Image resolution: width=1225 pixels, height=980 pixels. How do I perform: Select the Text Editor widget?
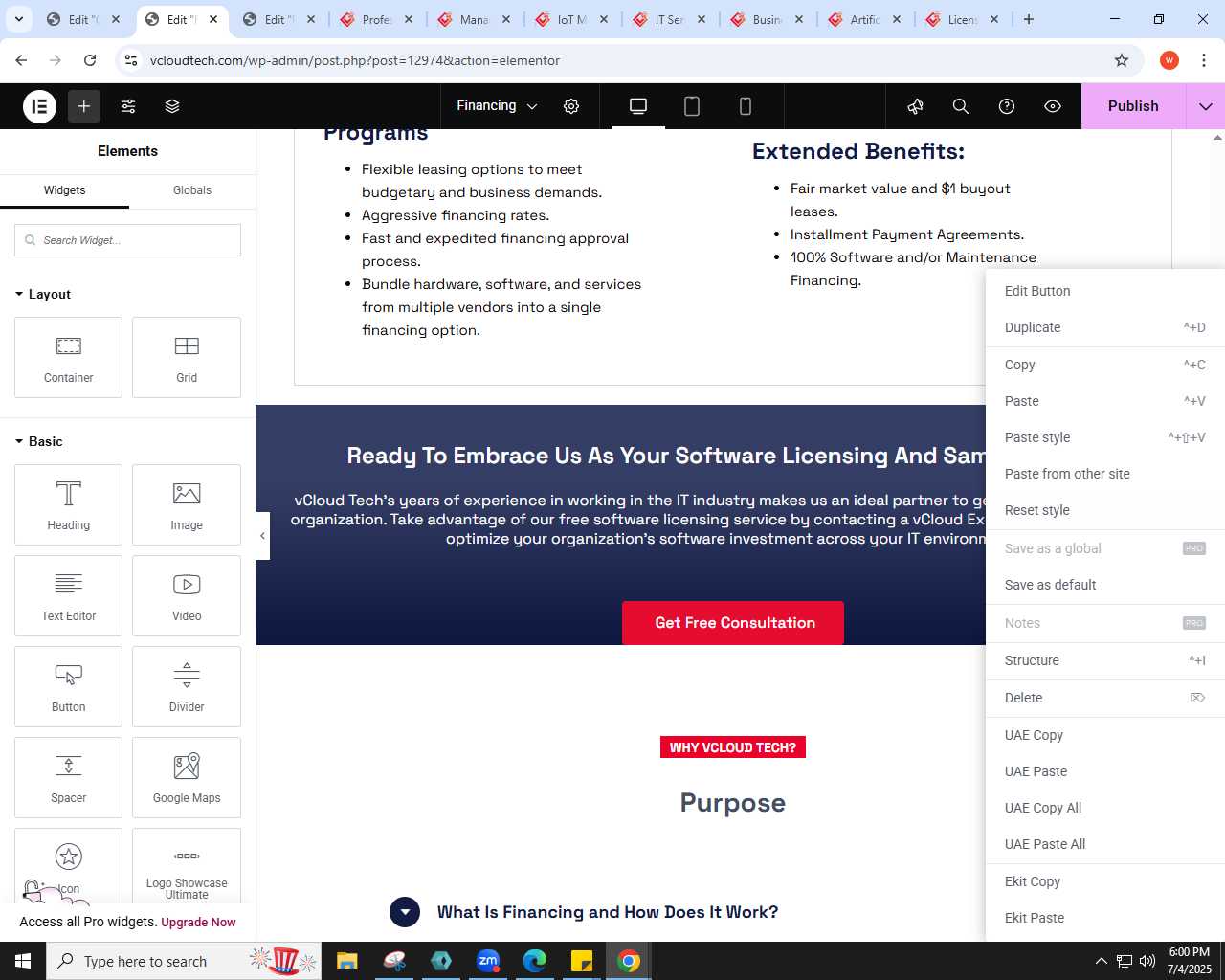pyautogui.click(x=69, y=595)
